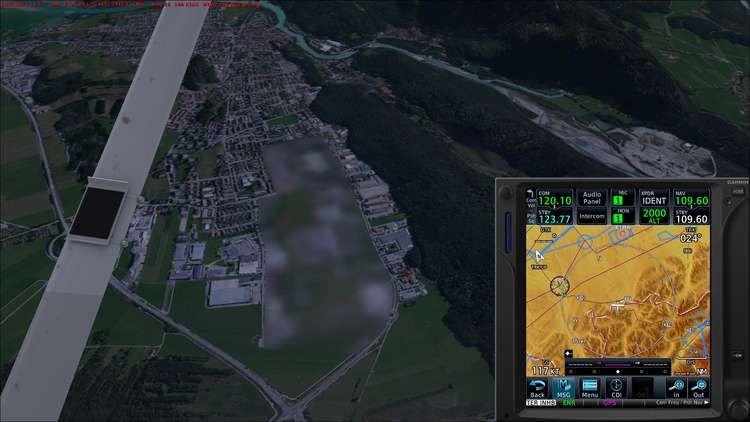Push the HOME bezel key
Image resolution: width=750 pixels, height=422 pixels.
tap(738, 191)
